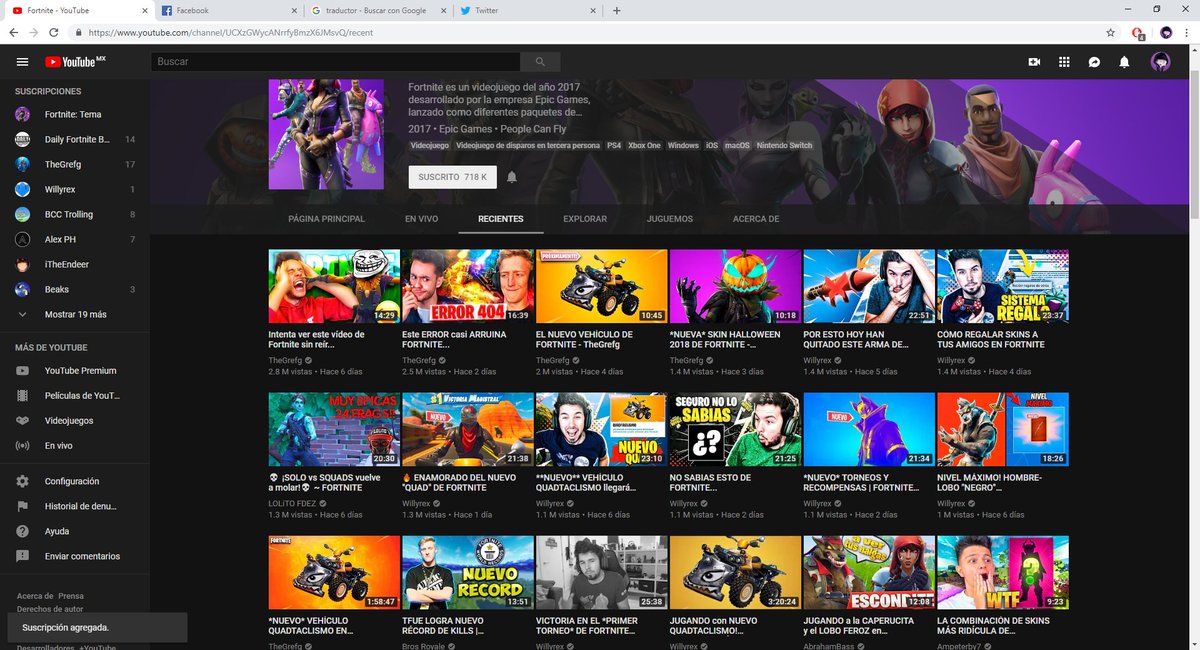Open the YouTube hamburger guide menu
1200x650 pixels.
22,62
